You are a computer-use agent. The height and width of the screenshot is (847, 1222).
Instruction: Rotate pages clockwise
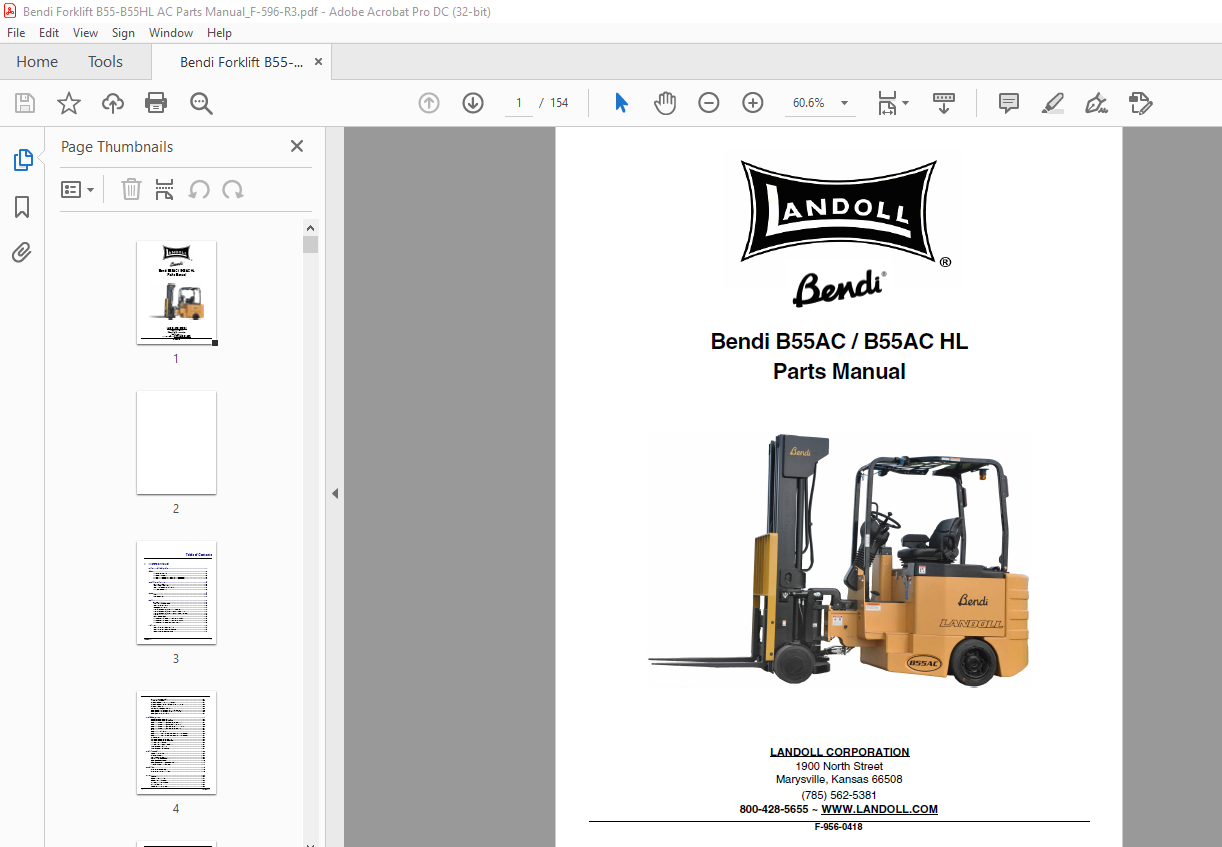233,189
